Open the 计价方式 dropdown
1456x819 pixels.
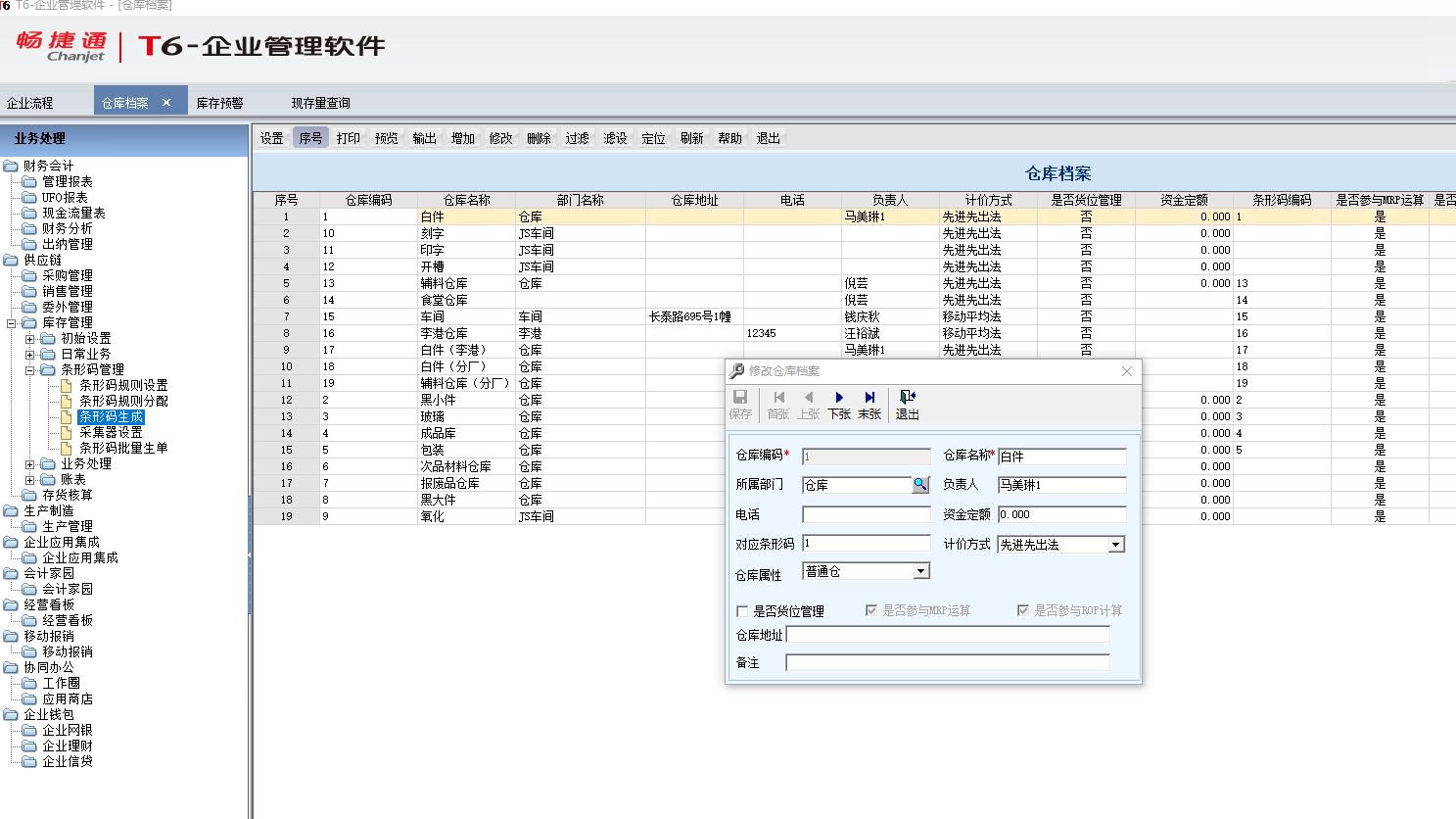click(1116, 545)
